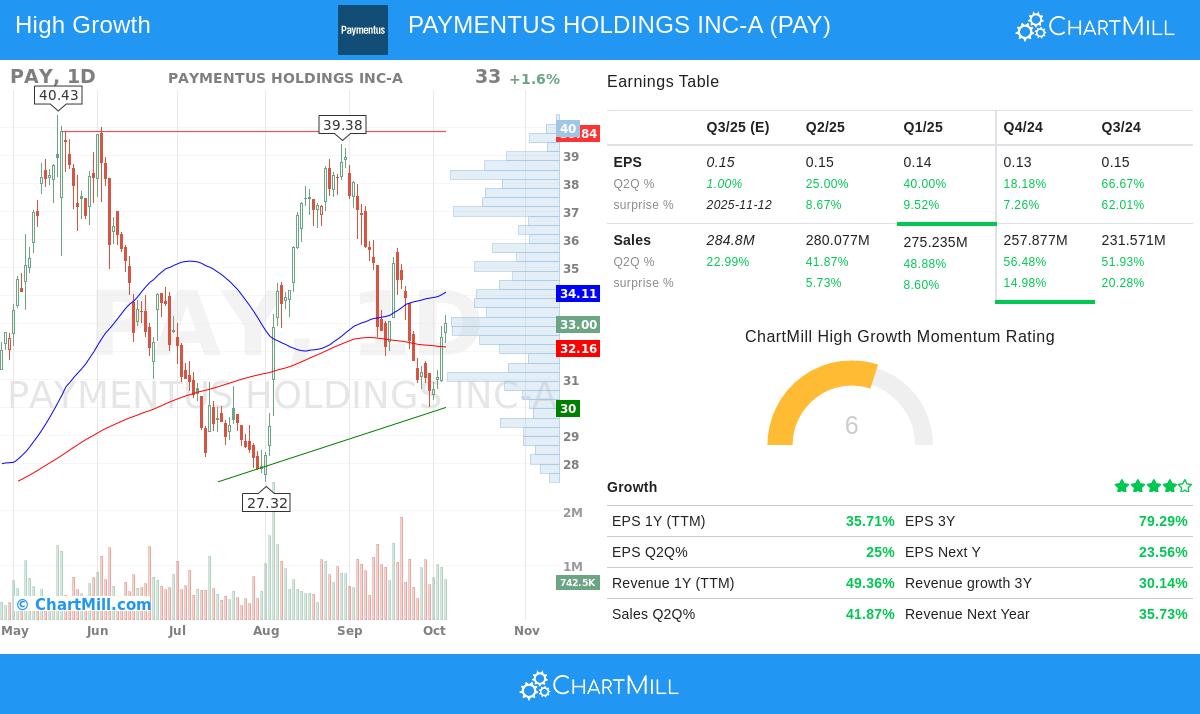Select the 39.38 peak price marker

click(x=342, y=125)
